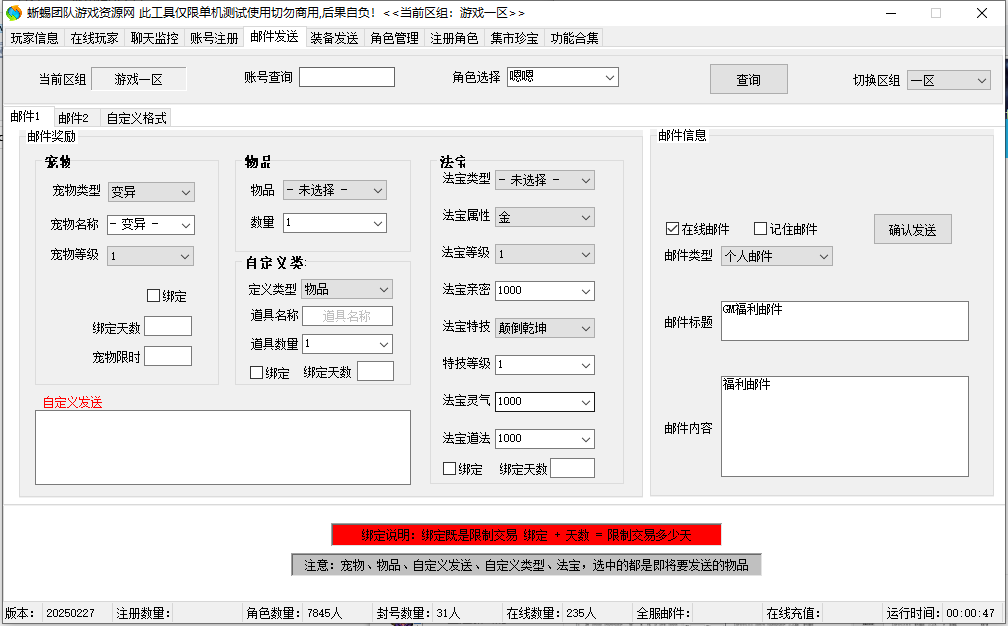
Task: Expand the 法宝特技 dropdown
Action: tap(545, 328)
